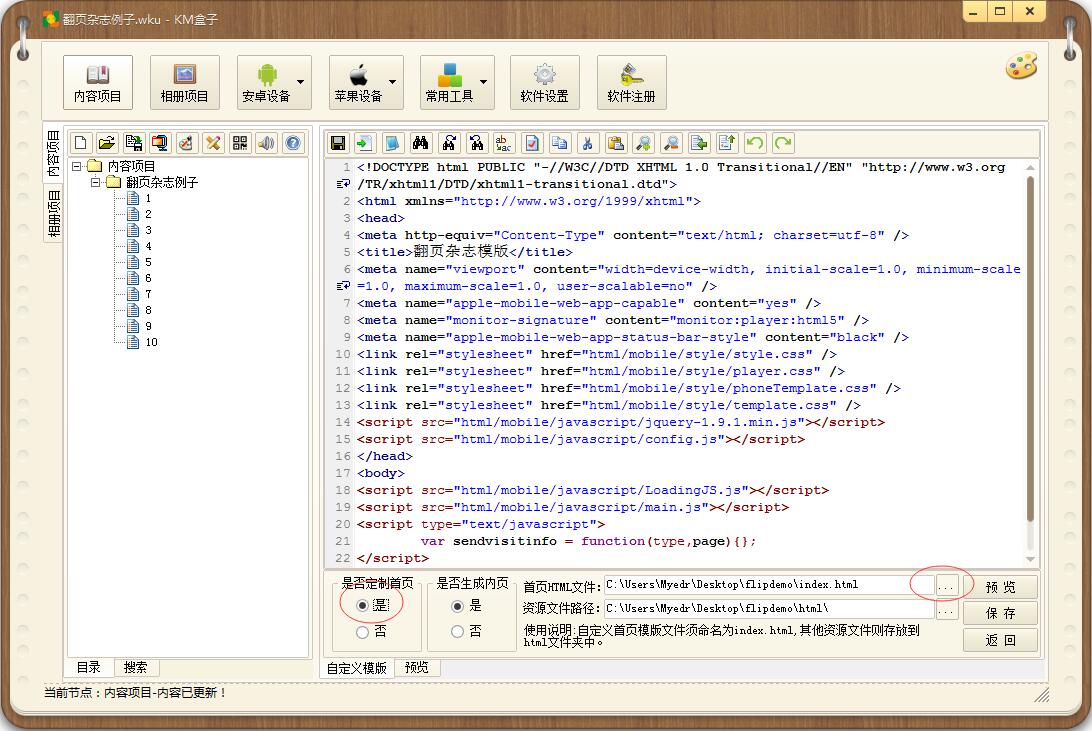Viewport: 1092px width, 731px height.
Task: Switch to the 搜索 tab
Action: [135, 667]
